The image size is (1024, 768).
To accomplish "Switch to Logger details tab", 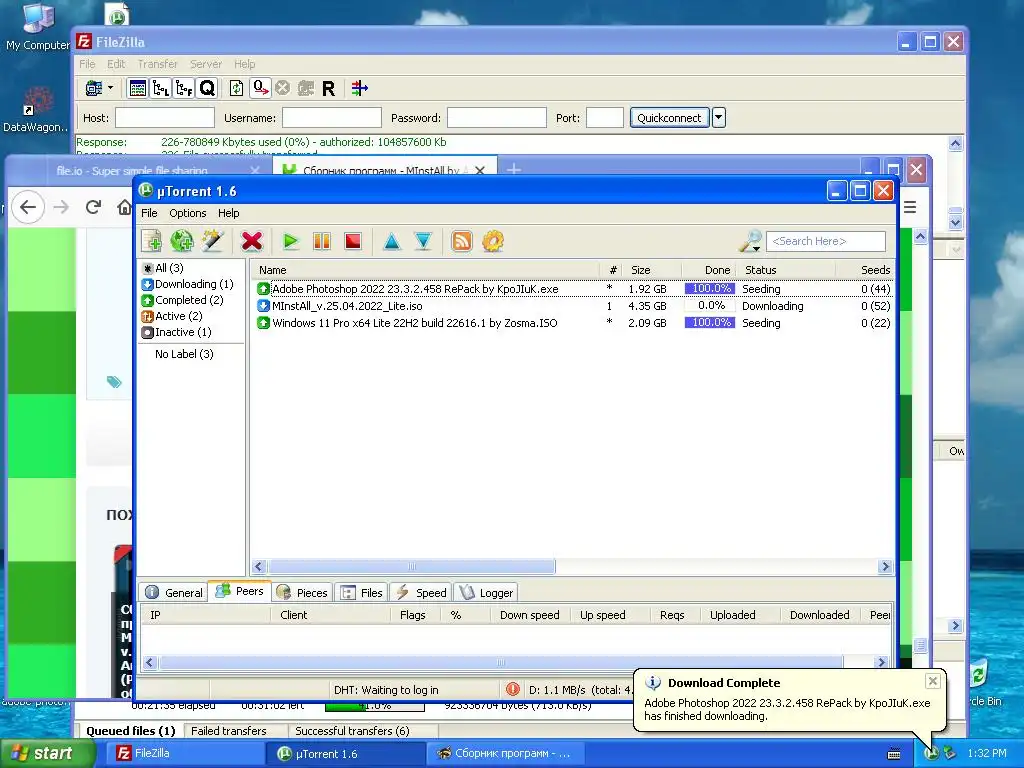I will click(486, 592).
